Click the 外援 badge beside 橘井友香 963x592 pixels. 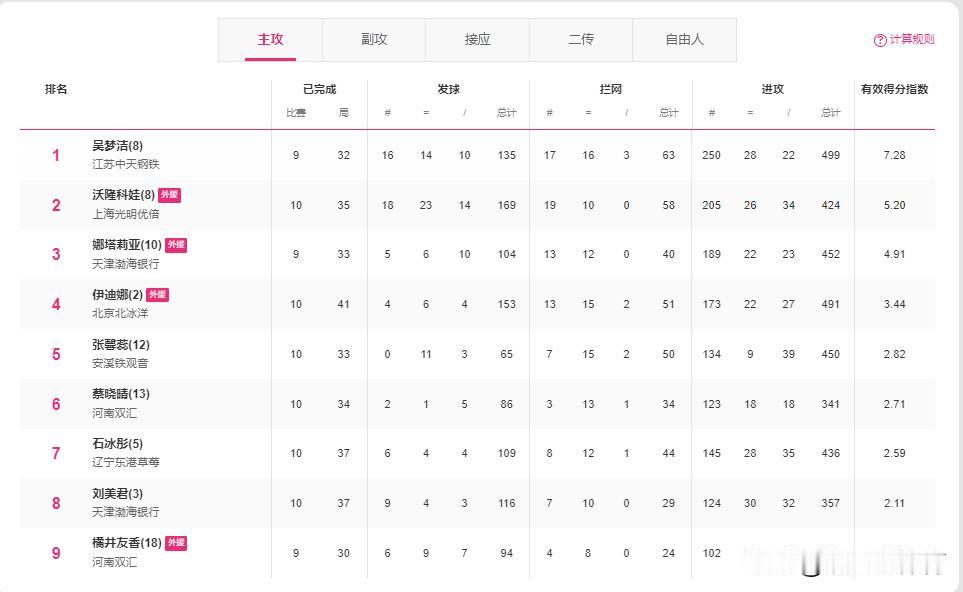[x=176, y=543]
